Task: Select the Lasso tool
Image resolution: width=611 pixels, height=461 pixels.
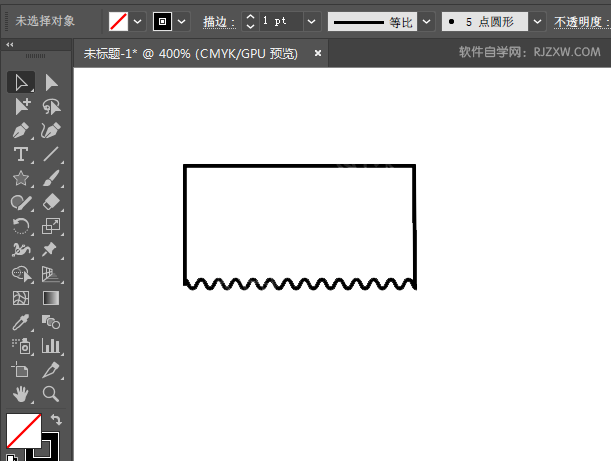Action: tap(51, 106)
